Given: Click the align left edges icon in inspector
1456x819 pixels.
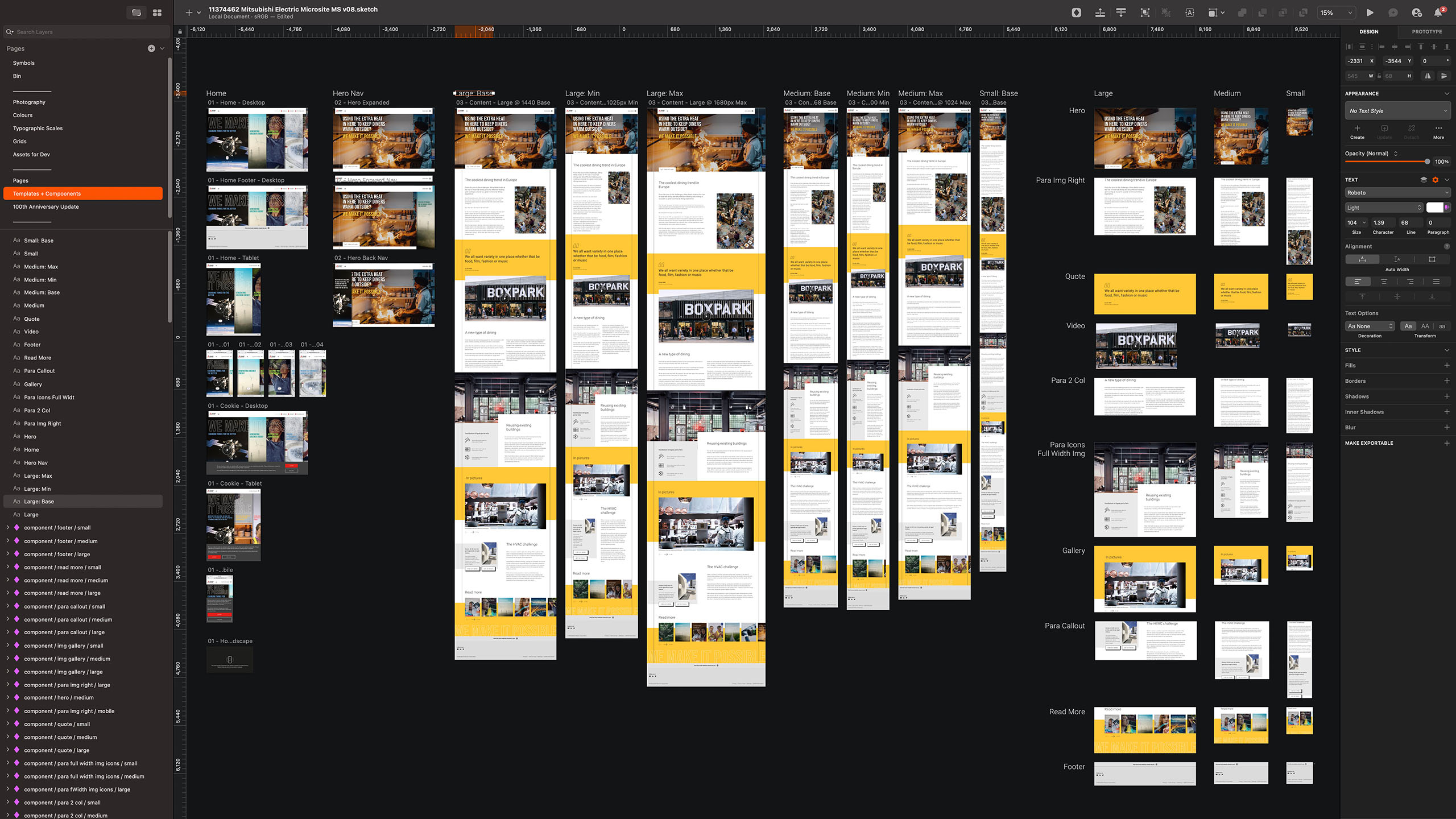Looking at the screenshot, I should point(1381,47).
